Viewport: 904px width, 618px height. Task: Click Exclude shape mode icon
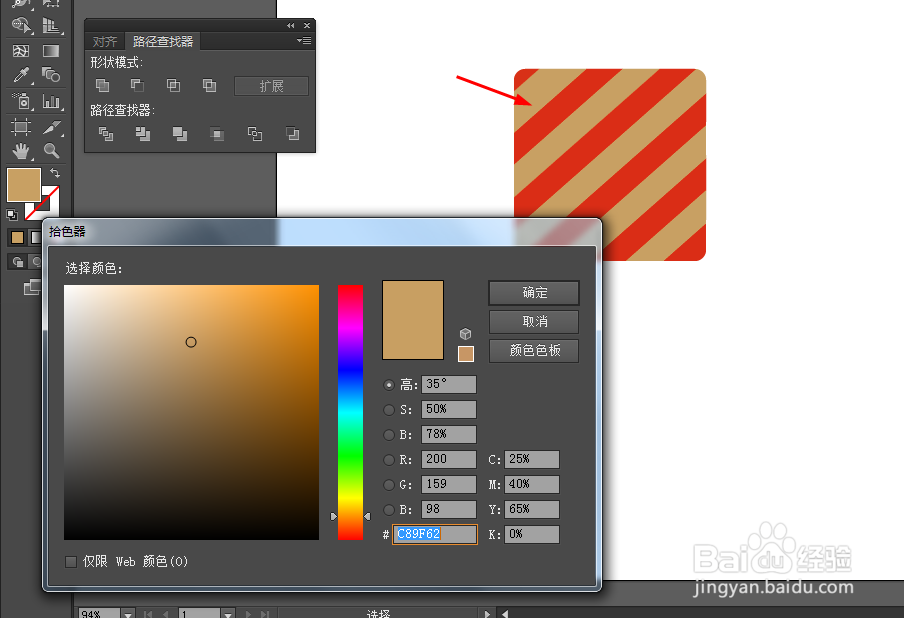click(209, 85)
